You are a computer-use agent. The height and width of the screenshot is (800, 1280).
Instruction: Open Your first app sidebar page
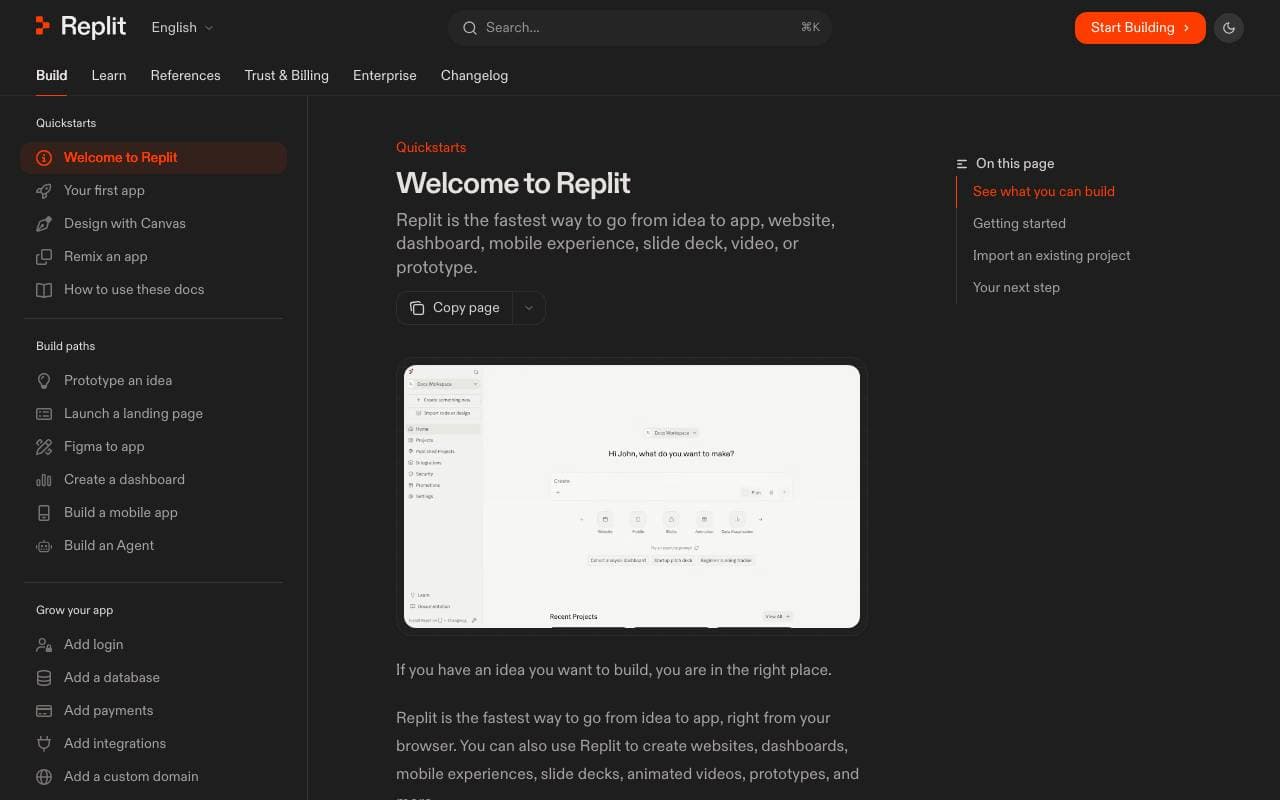pyautogui.click(x=154, y=191)
